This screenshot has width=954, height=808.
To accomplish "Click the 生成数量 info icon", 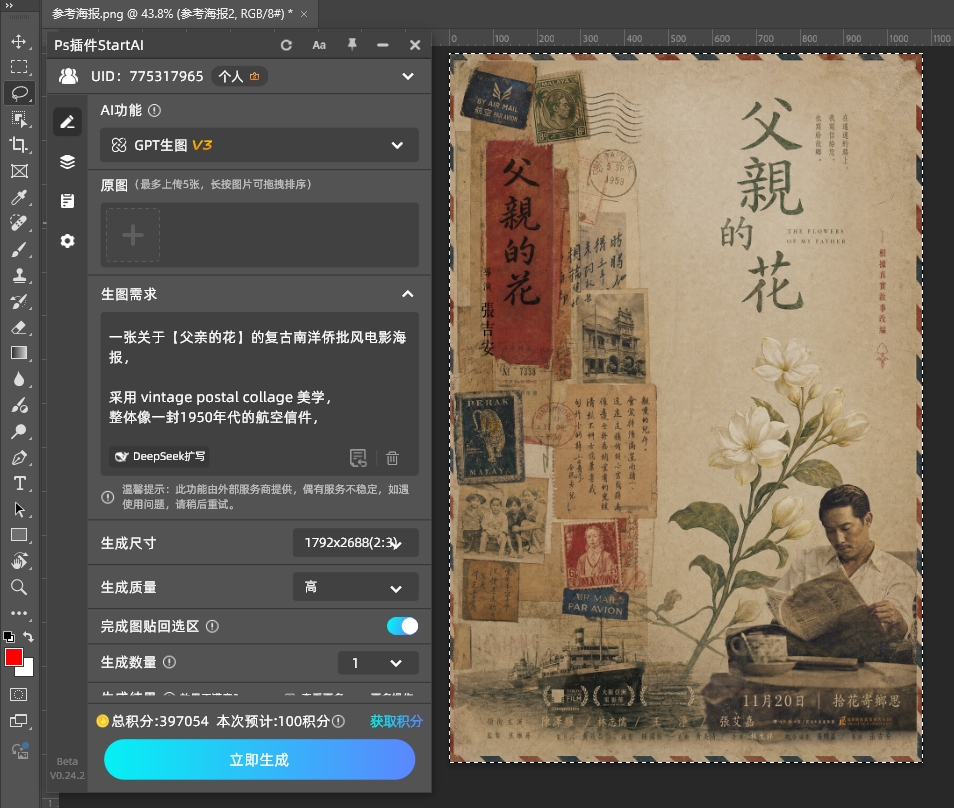I will tap(170, 662).
